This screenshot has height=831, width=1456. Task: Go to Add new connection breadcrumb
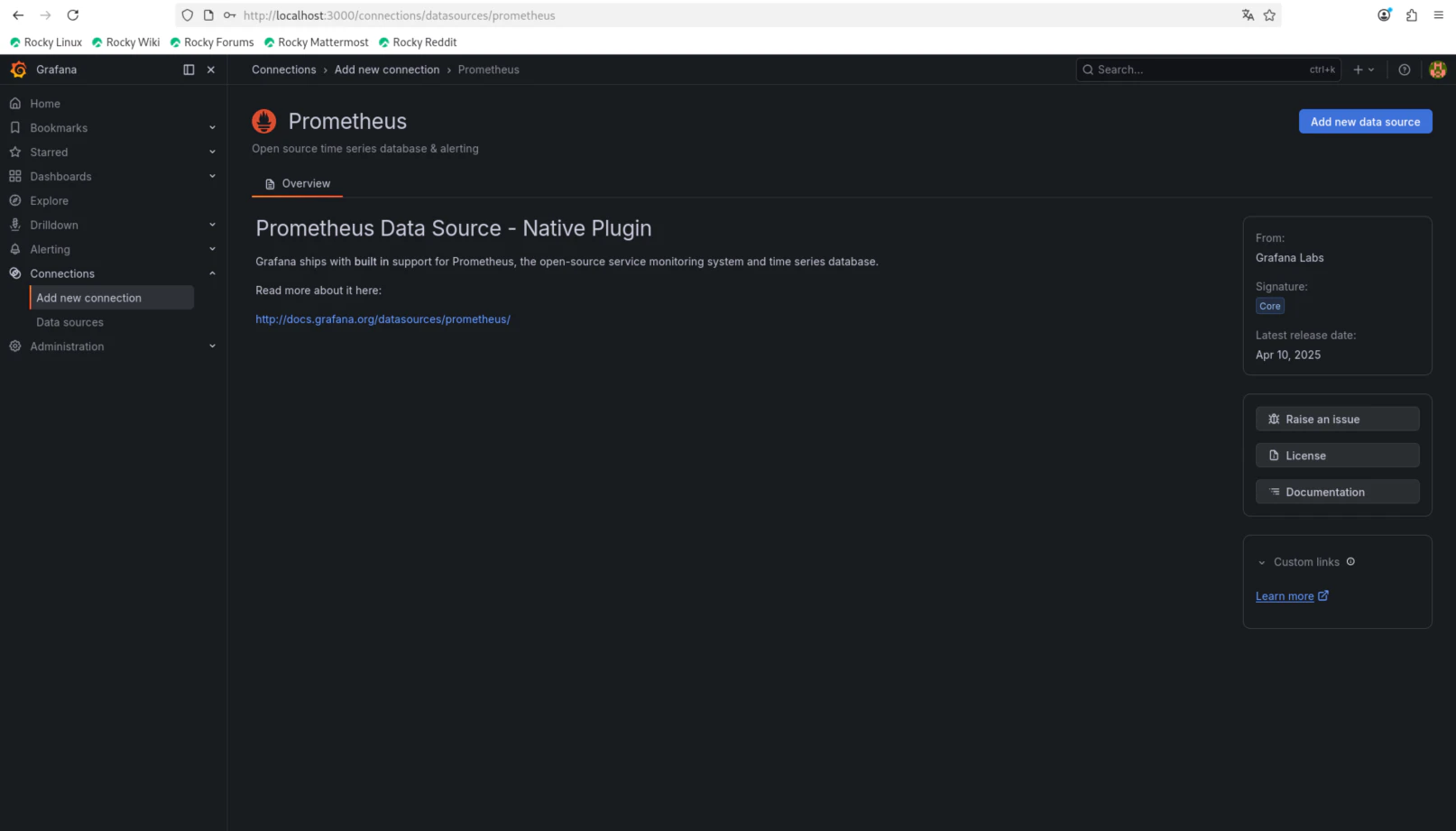pyautogui.click(x=387, y=69)
